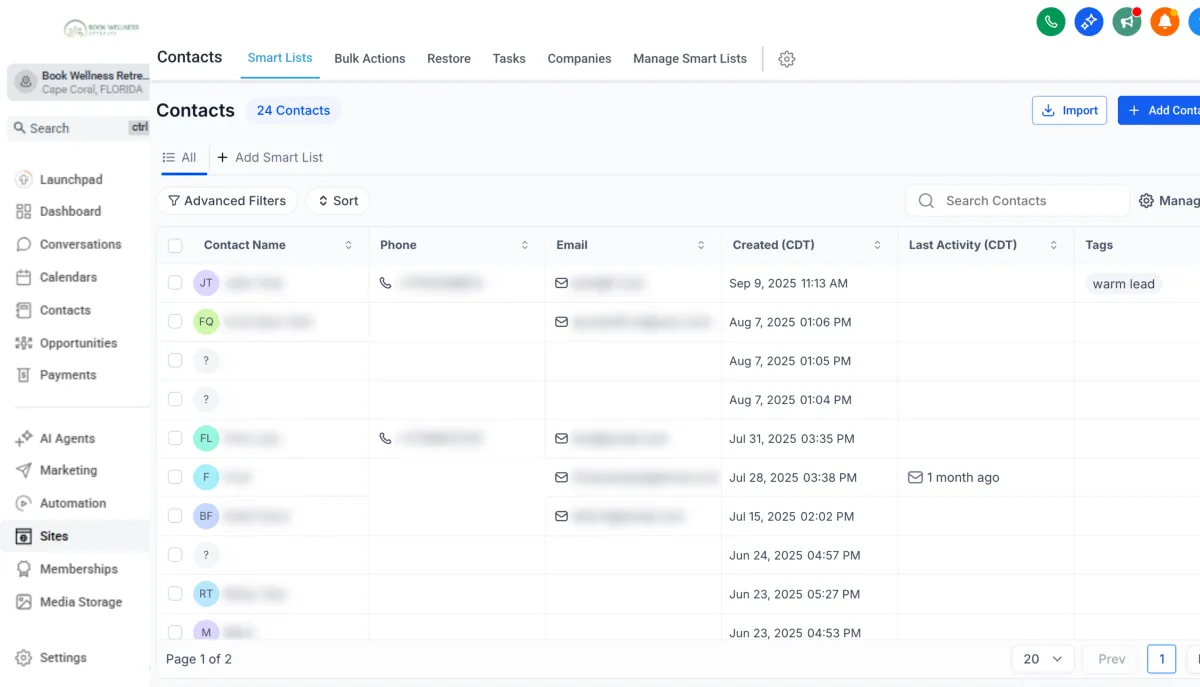The height and width of the screenshot is (687, 1200).
Task: Open Manage Smart Lists tab
Action: pyautogui.click(x=690, y=59)
